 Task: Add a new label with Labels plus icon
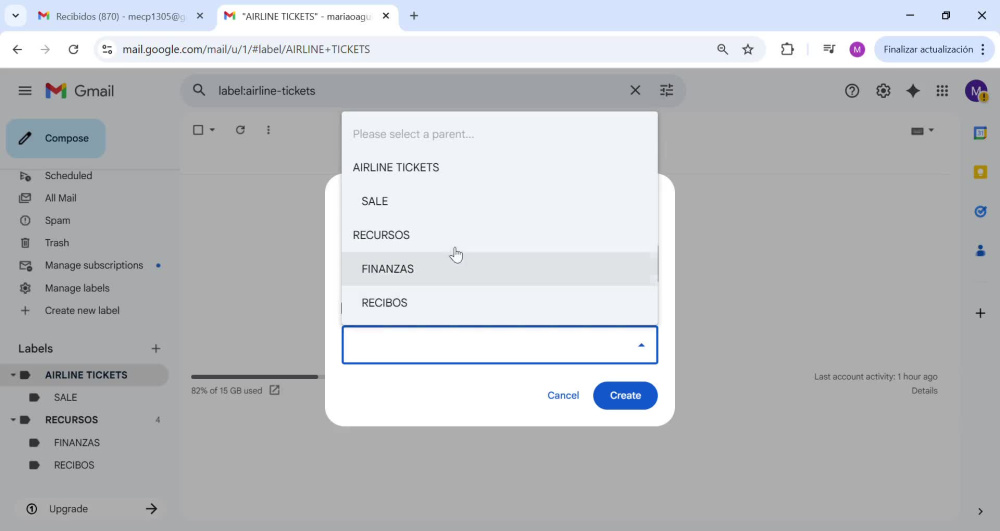(156, 349)
